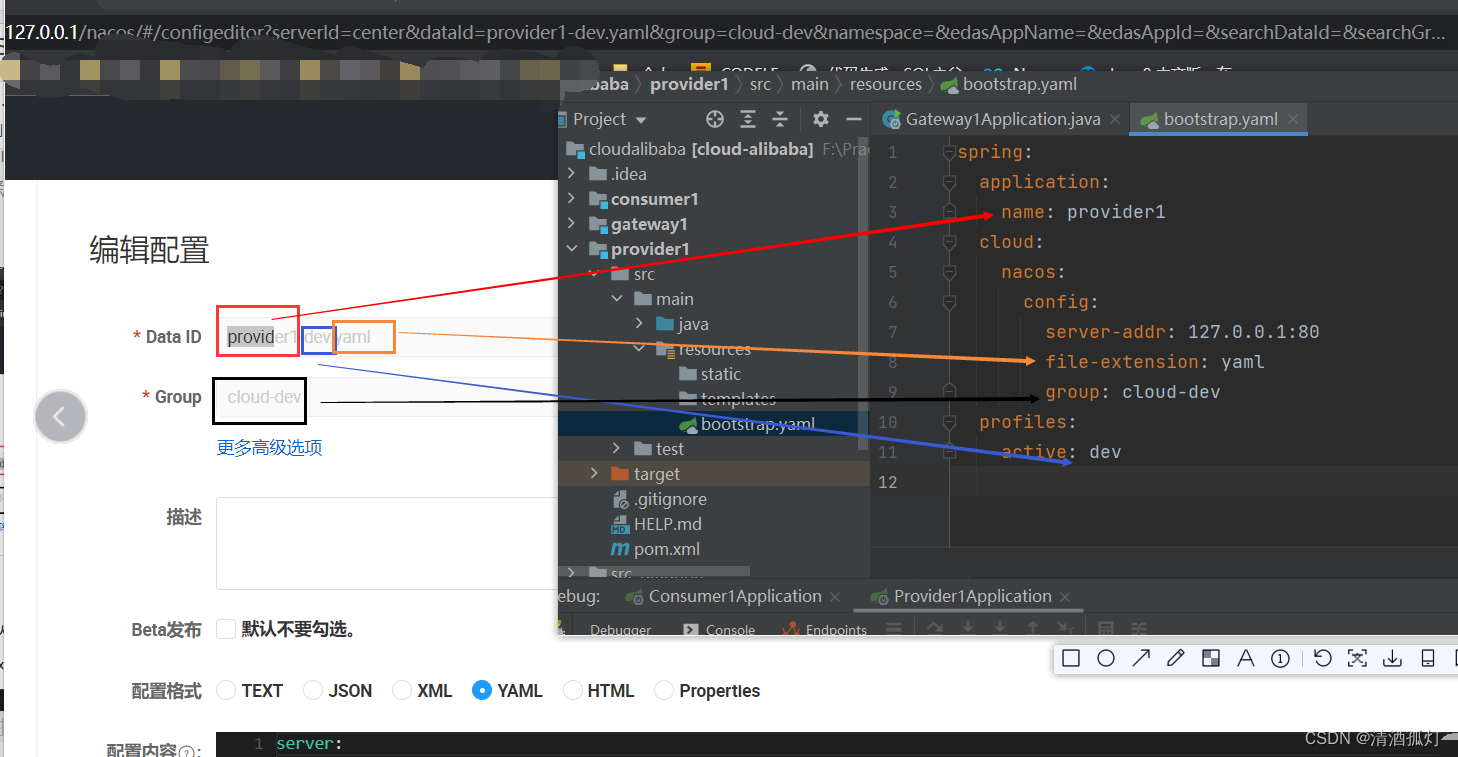Expand the target folder

coord(595,474)
